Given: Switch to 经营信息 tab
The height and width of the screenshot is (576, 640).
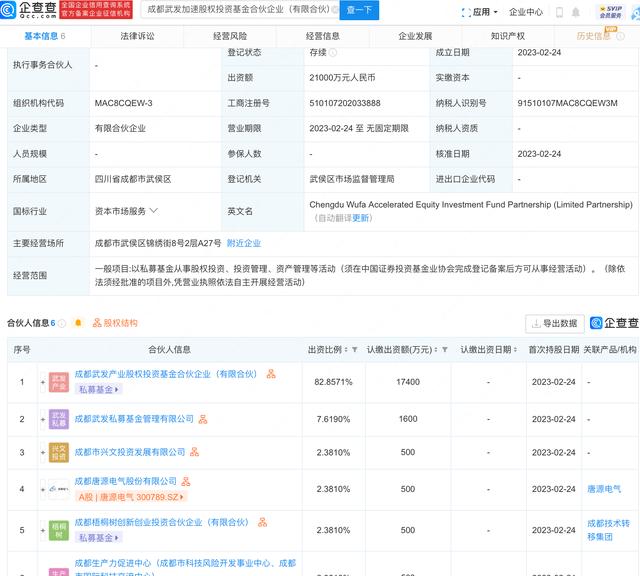Looking at the screenshot, I should pos(322,36).
